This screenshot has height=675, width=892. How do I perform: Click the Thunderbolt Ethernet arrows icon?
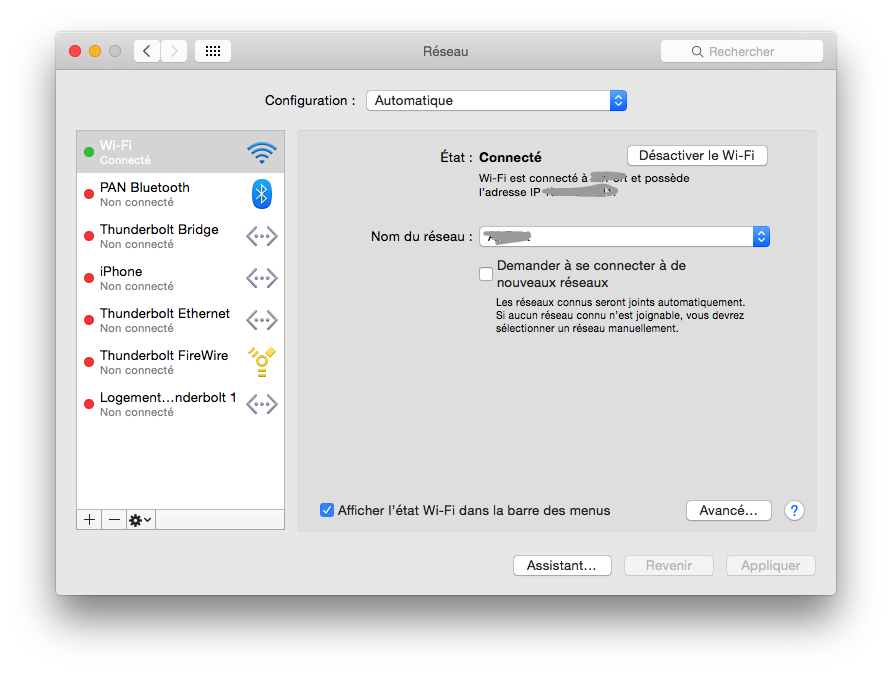[262, 320]
